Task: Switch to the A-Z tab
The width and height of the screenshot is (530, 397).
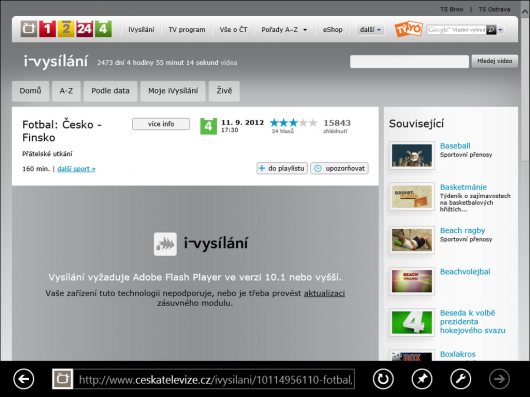Action: point(66,91)
